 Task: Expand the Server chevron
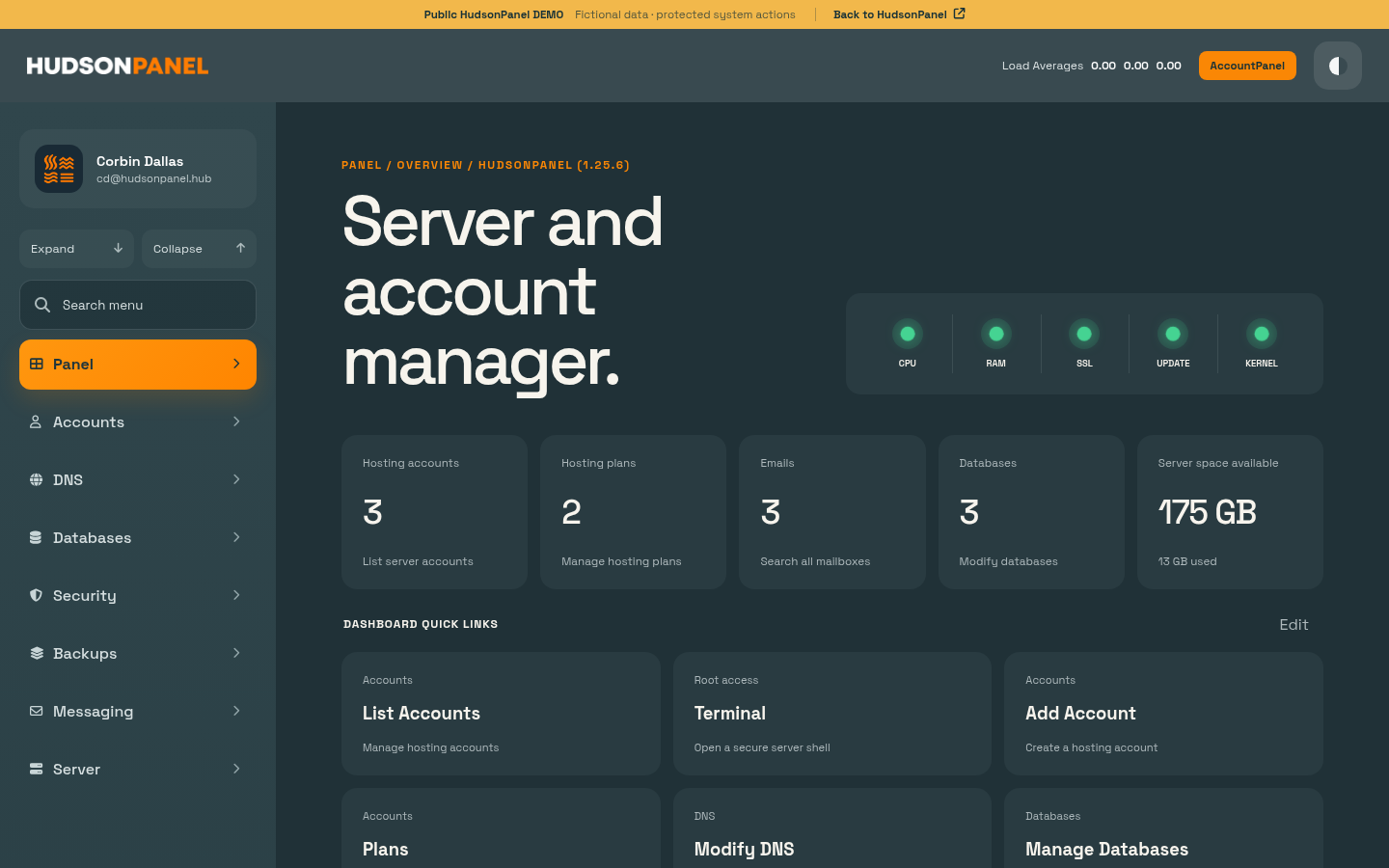pyautogui.click(x=236, y=769)
